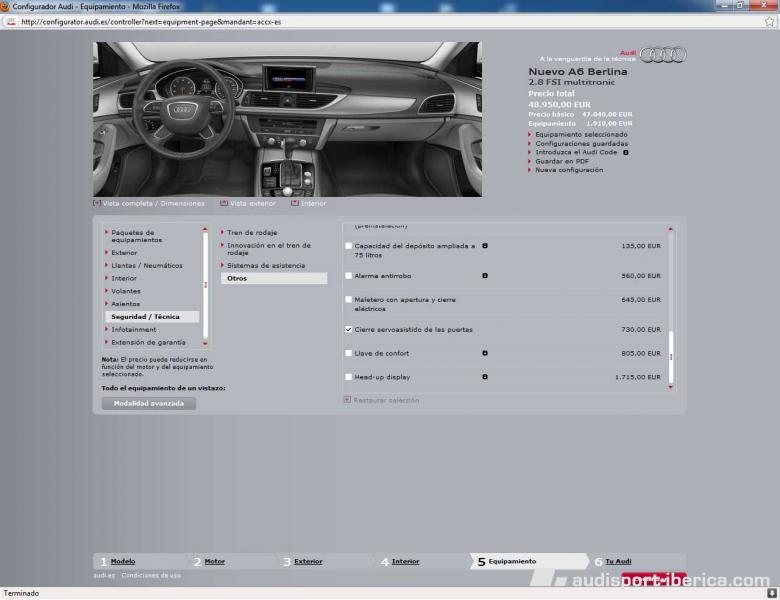Click the Interior view icon under image
Image resolution: width=780 pixels, height=600 pixels.
pyautogui.click(x=295, y=203)
